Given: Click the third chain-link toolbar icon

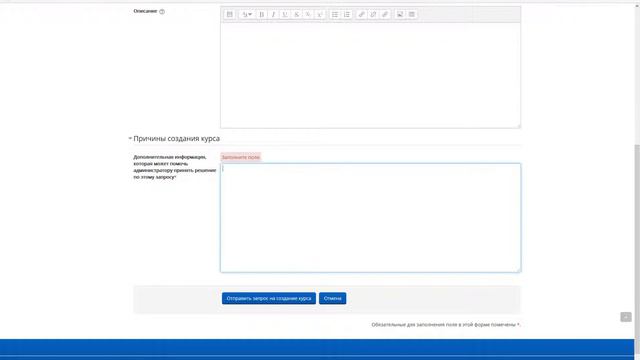Looking at the screenshot, I should (x=384, y=14).
